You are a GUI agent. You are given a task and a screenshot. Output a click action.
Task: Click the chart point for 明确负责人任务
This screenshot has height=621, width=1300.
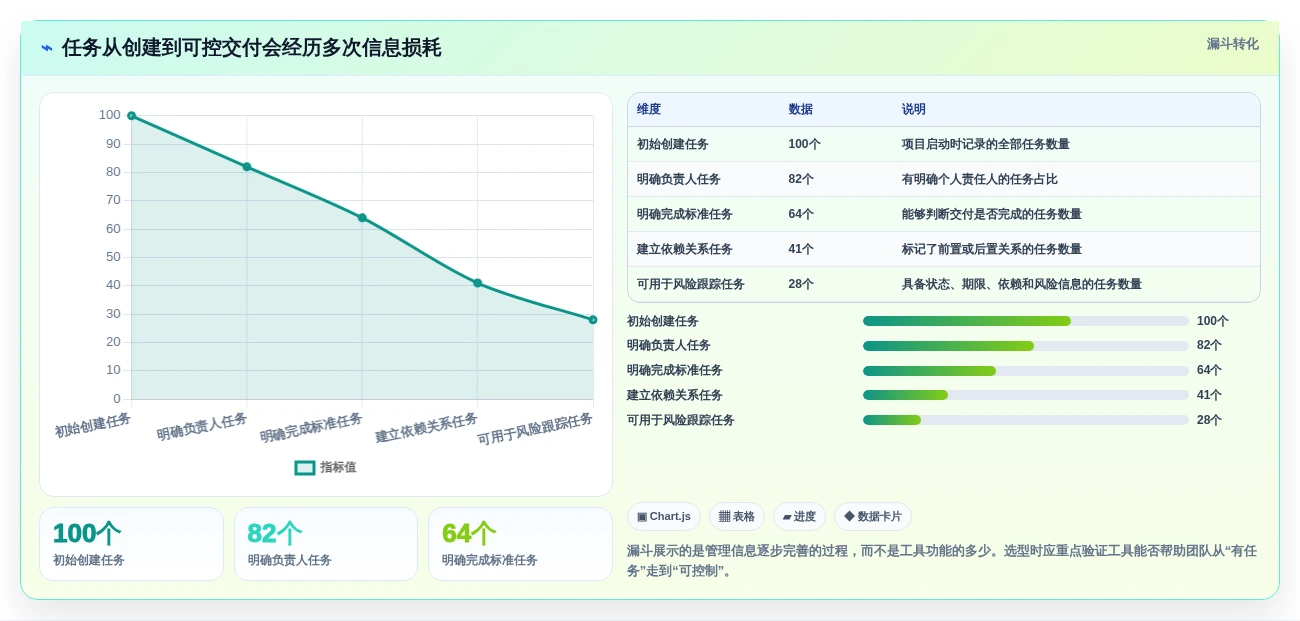[x=247, y=167]
